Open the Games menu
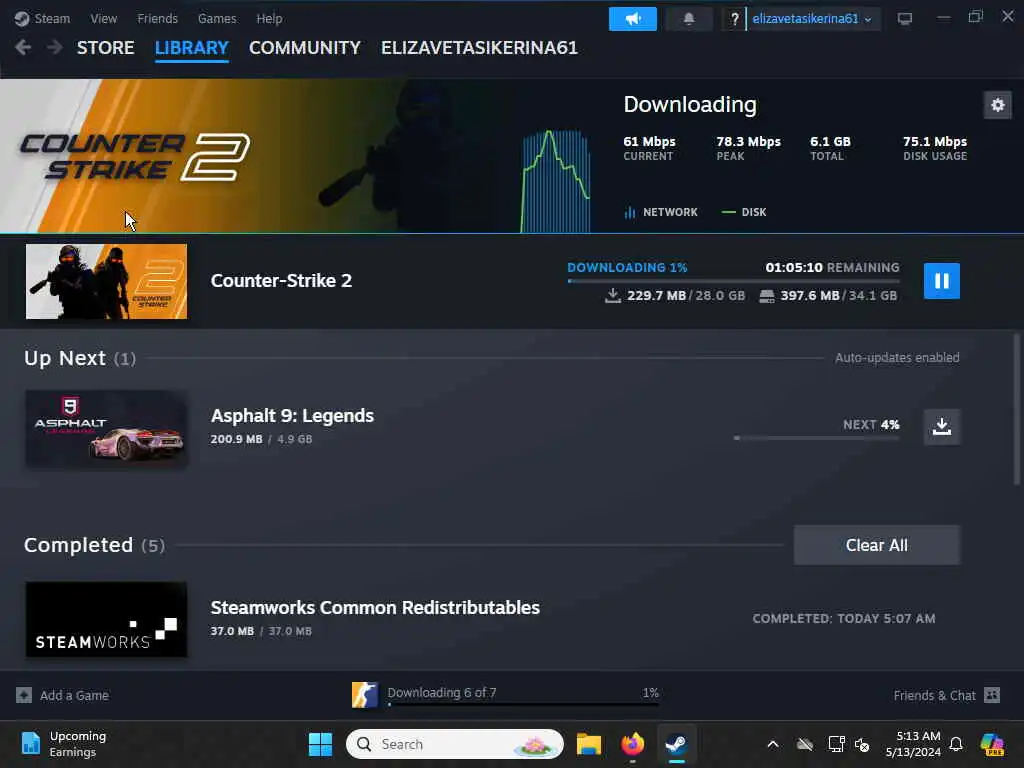Viewport: 1024px width, 768px height. pyautogui.click(x=217, y=18)
